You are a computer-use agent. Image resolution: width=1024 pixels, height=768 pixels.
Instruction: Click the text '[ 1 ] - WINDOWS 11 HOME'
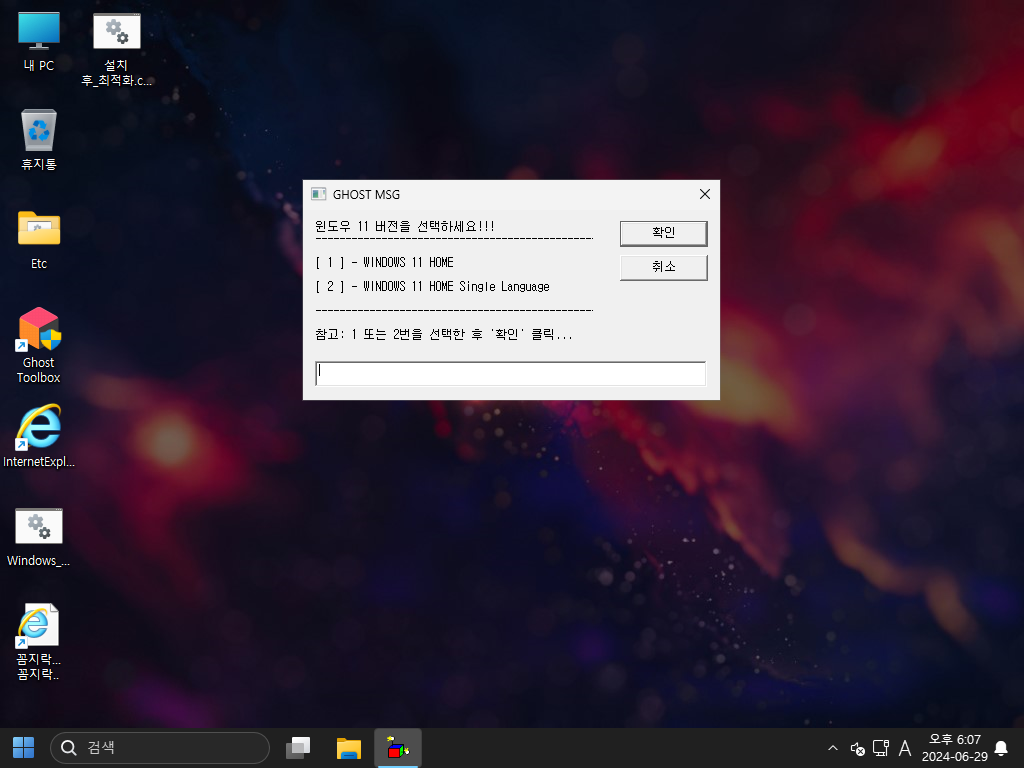384,263
